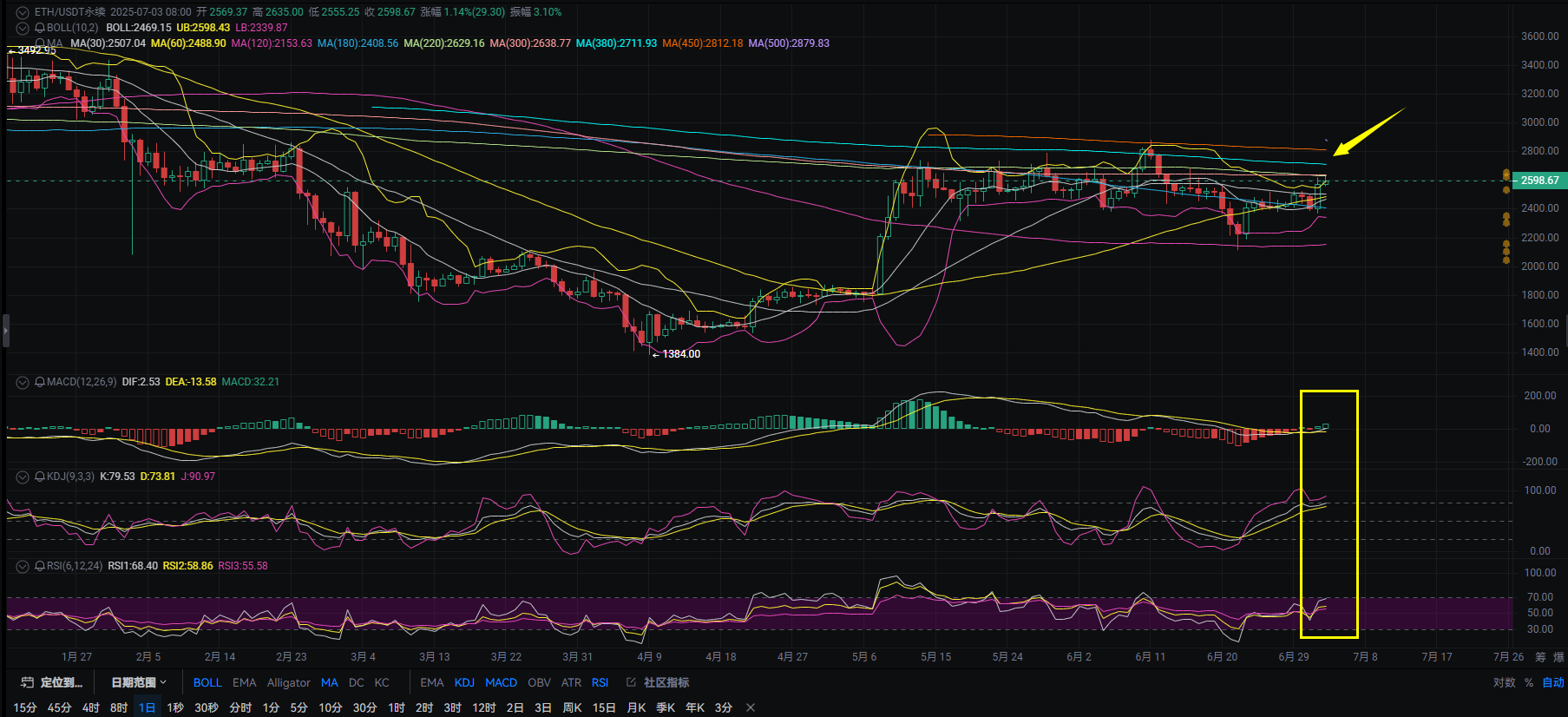
Task: Click the 定位到 locate text button
Action: (x=62, y=682)
